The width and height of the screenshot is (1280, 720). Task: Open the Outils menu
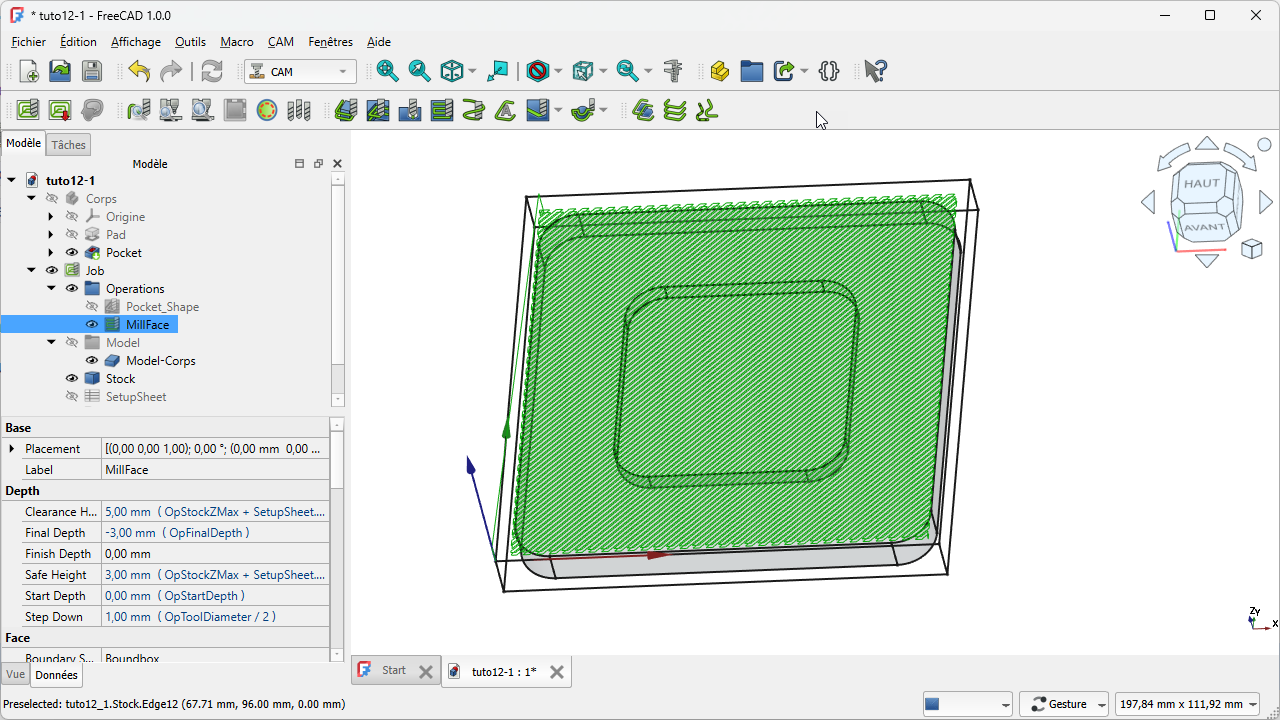point(190,42)
